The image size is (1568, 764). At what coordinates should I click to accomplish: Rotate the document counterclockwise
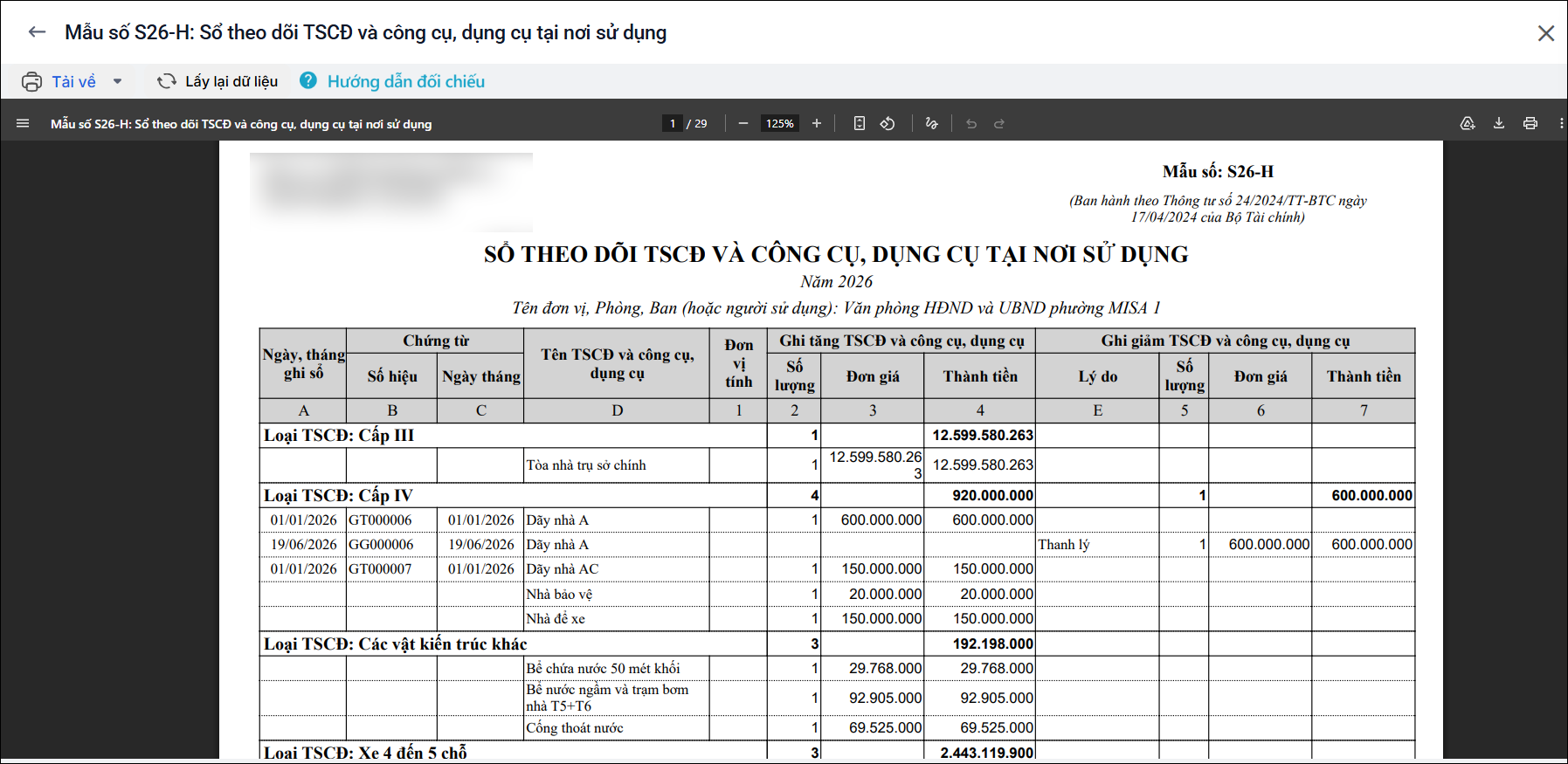click(x=888, y=124)
